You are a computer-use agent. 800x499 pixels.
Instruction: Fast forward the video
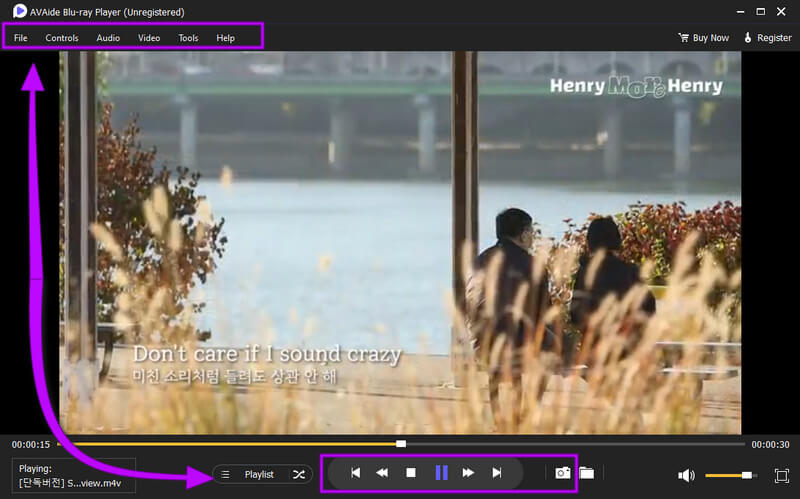[468, 473]
